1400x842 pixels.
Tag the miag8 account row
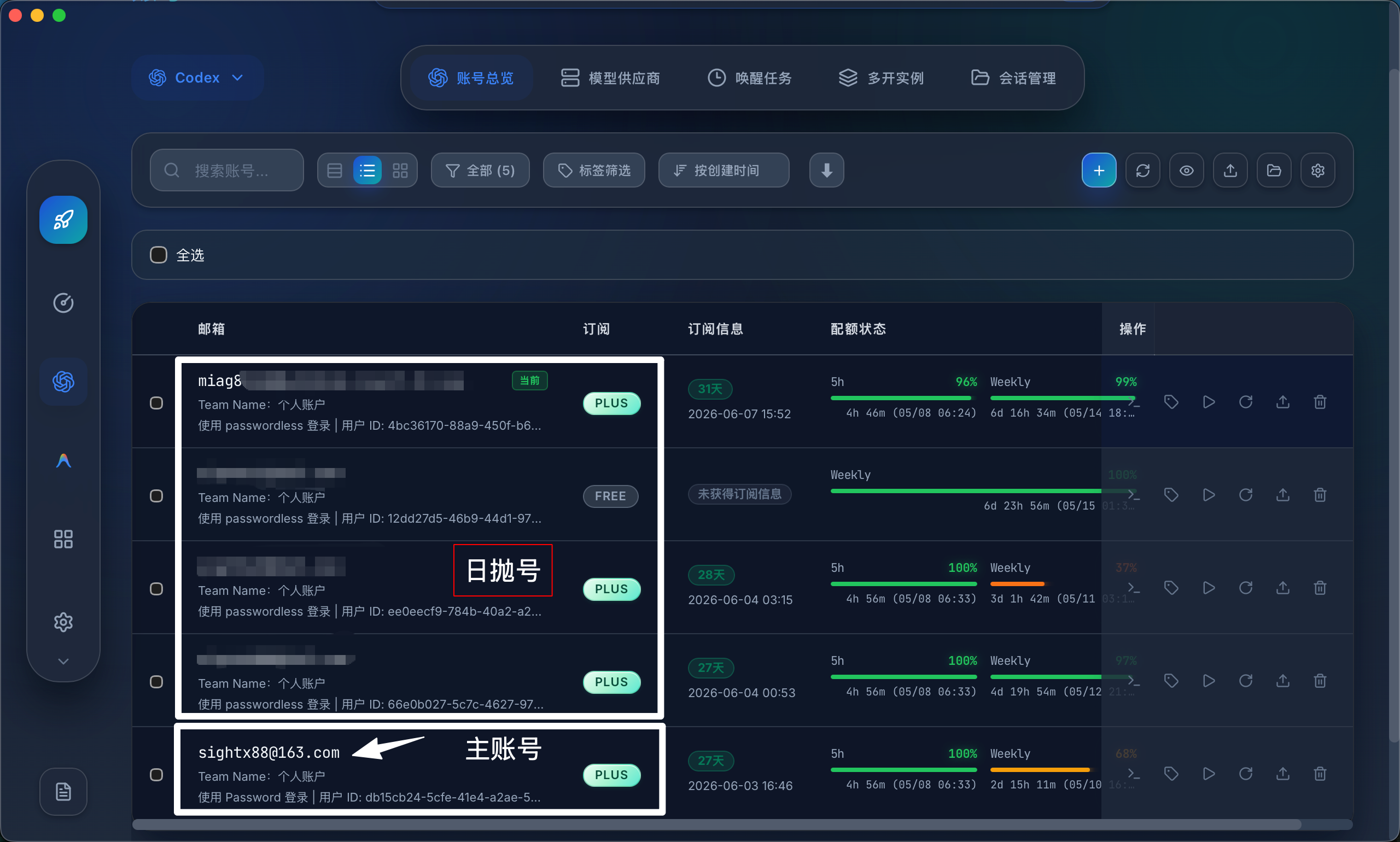click(x=1171, y=402)
